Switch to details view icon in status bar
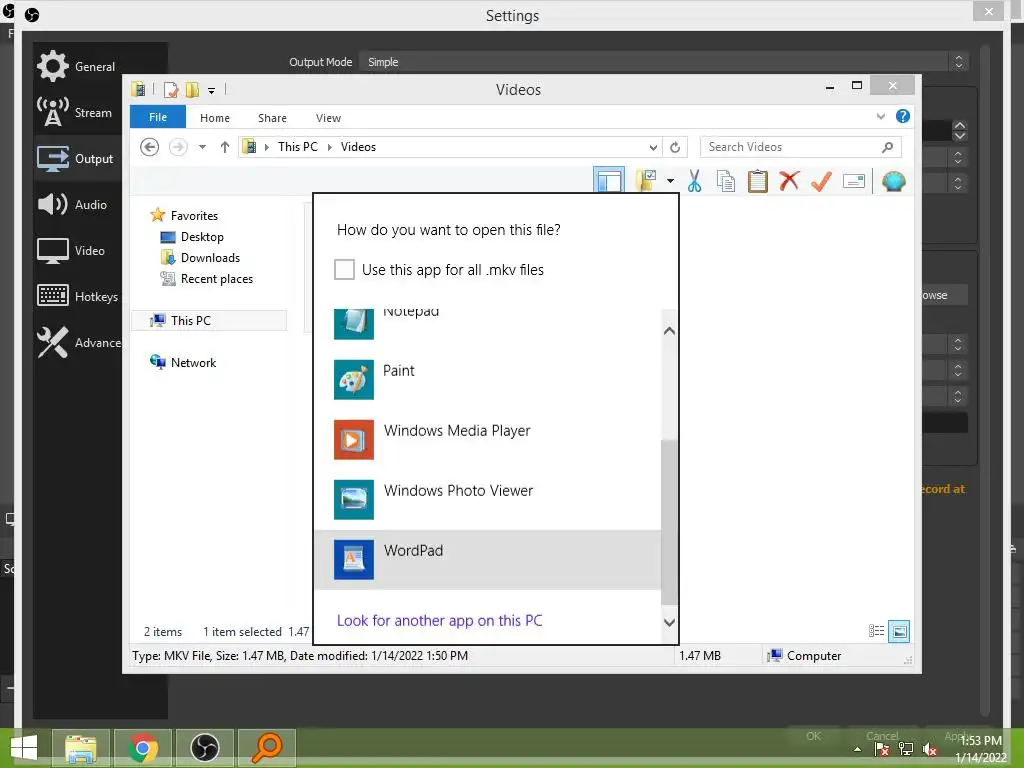 (x=876, y=631)
